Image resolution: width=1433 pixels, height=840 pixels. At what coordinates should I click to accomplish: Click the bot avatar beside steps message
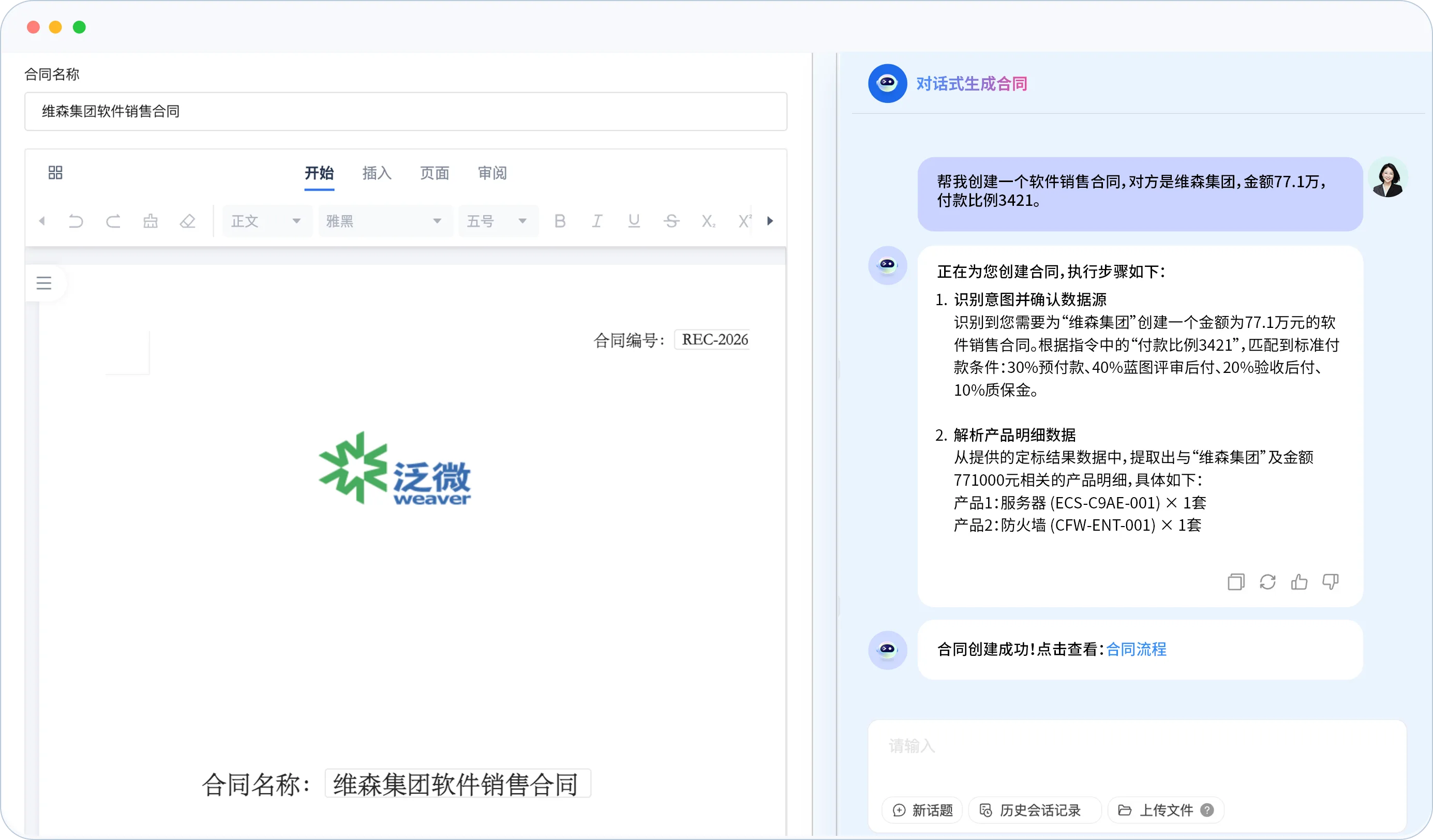887,265
